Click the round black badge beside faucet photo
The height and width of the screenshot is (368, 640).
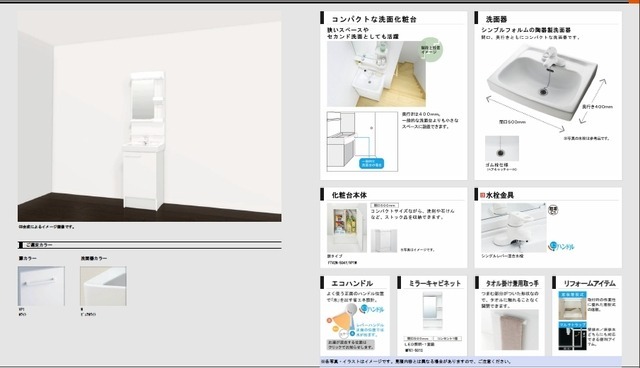click(553, 210)
